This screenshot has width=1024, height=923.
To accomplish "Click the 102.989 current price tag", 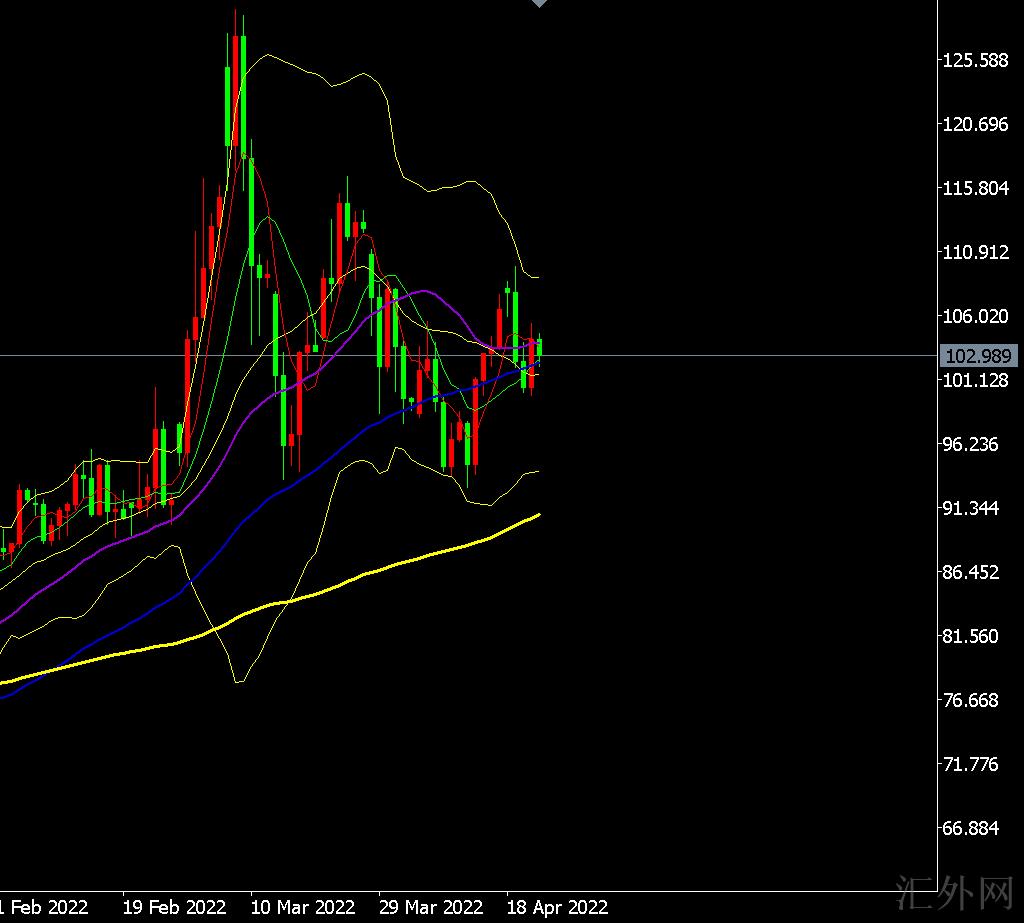I will (x=979, y=356).
